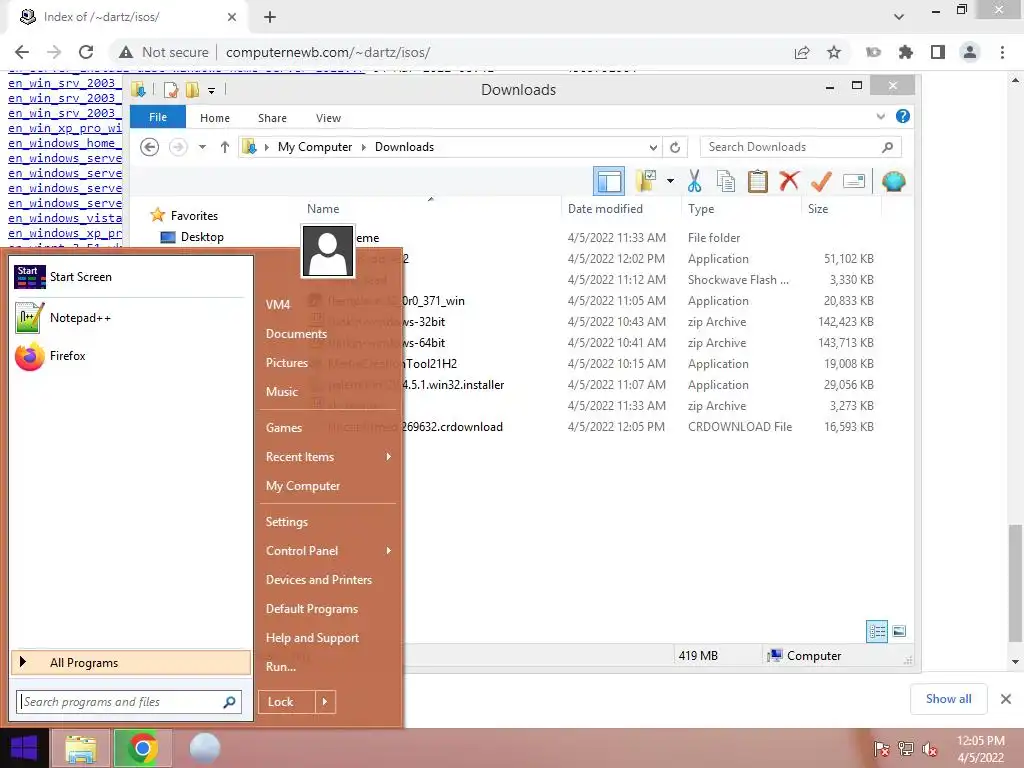Click the Run... entry

pos(281,667)
